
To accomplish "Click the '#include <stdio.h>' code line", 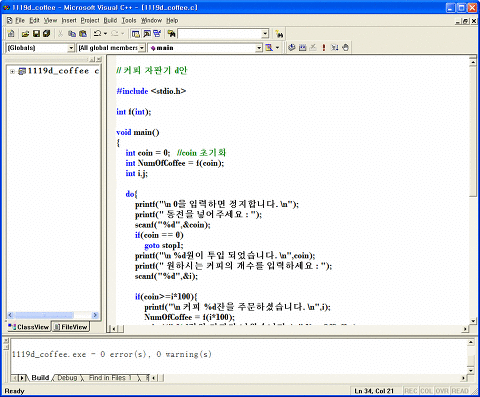I will 151,91.
